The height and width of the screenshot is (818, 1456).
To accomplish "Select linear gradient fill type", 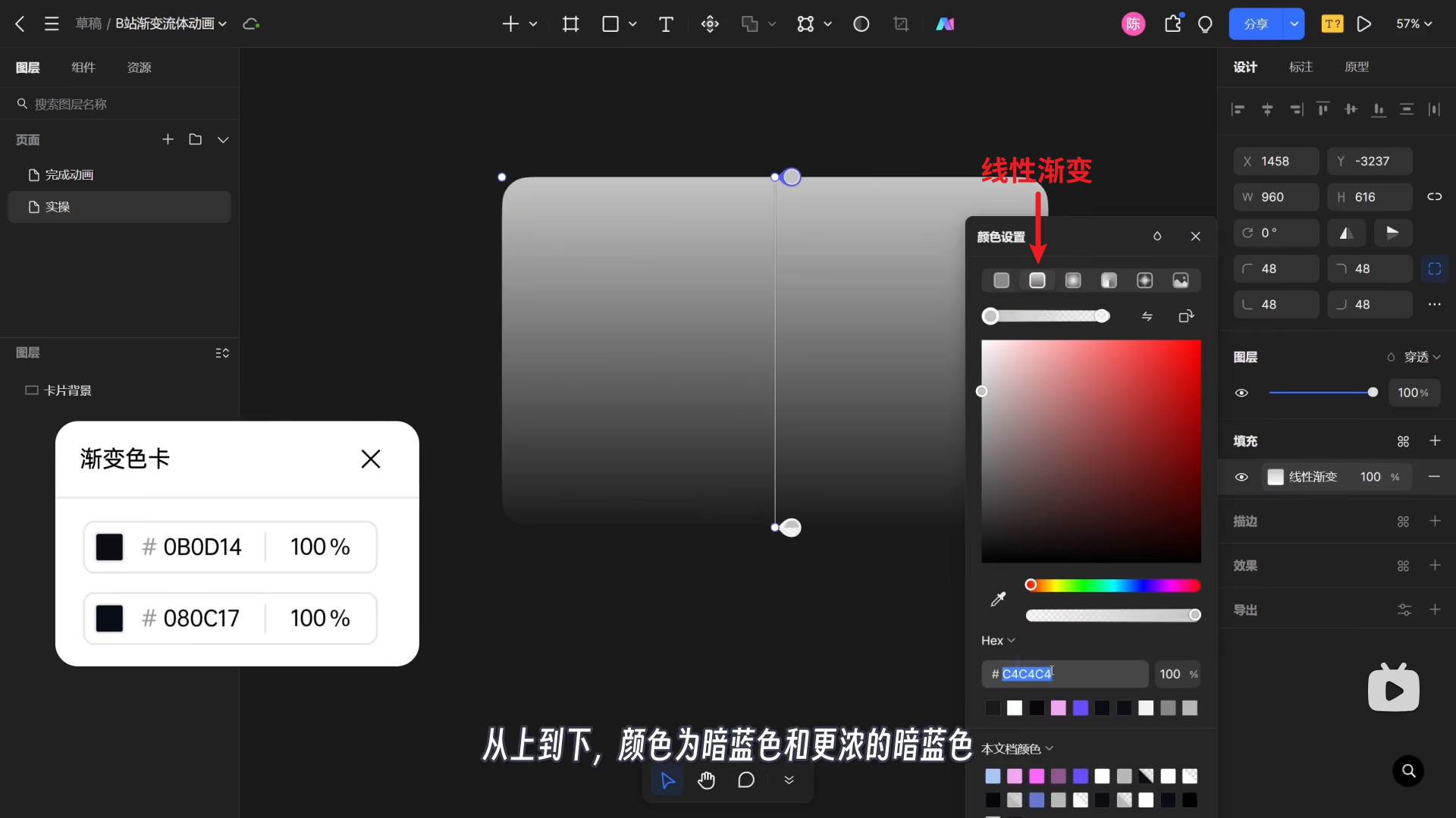I will (x=1037, y=281).
